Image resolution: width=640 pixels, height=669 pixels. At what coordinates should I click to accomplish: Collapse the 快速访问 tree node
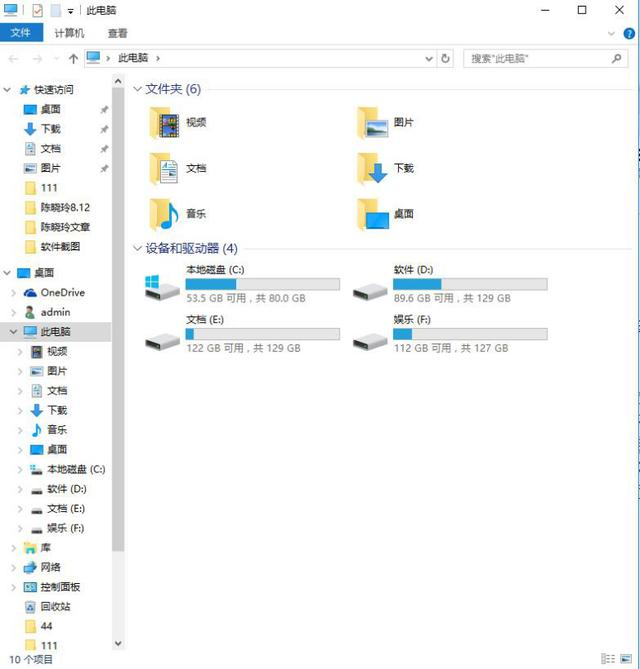click(x=7, y=90)
